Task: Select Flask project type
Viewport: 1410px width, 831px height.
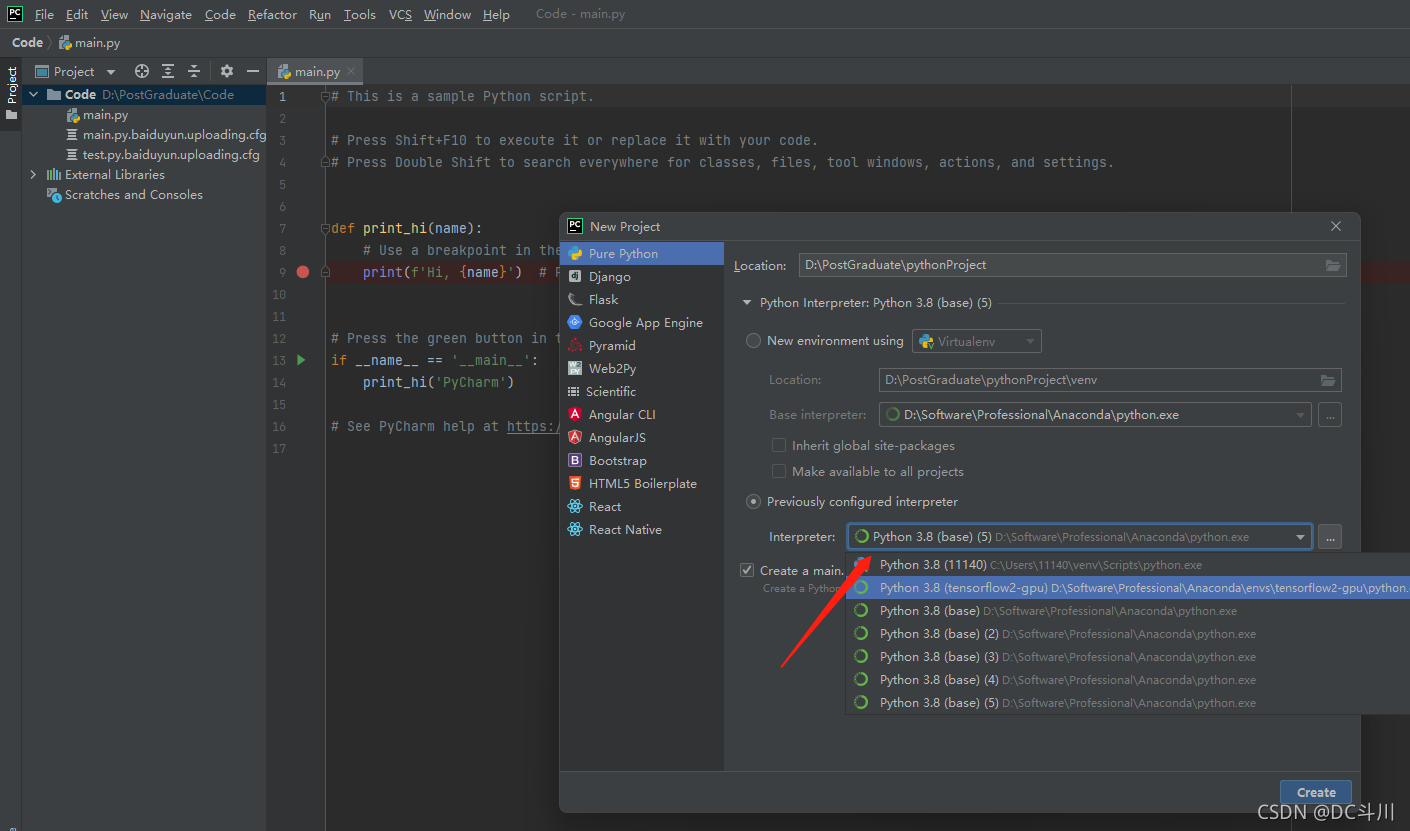Action: point(642,300)
